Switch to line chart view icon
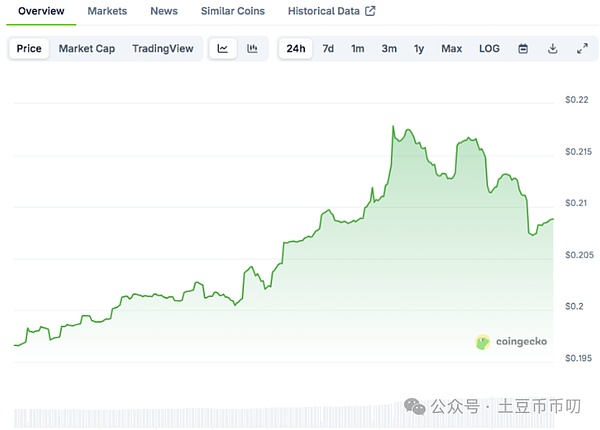The height and width of the screenshot is (430, 600). tap(223, 48)
